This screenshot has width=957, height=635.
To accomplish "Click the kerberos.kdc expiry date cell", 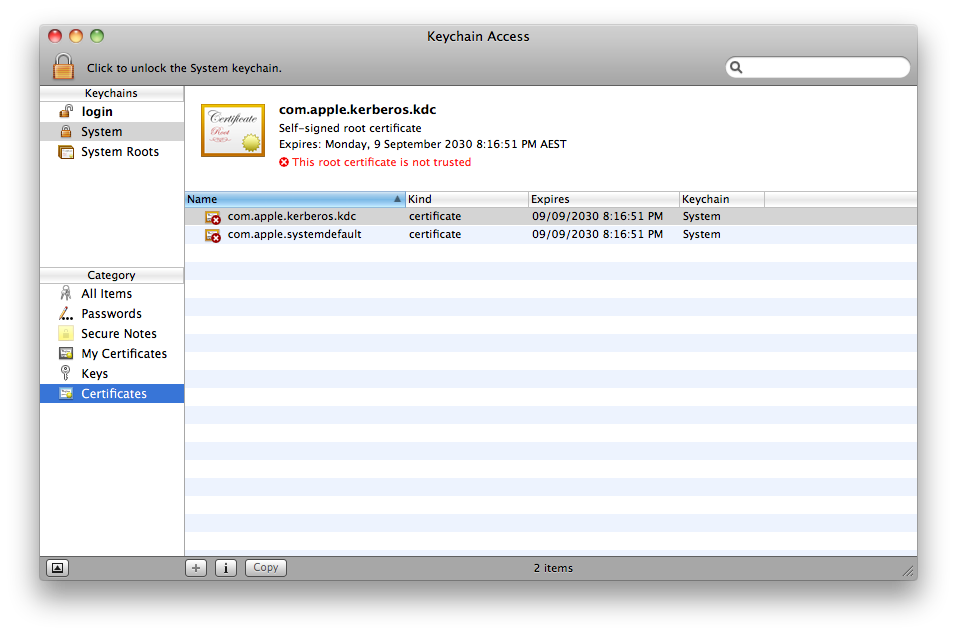I will tap(598, 216).
